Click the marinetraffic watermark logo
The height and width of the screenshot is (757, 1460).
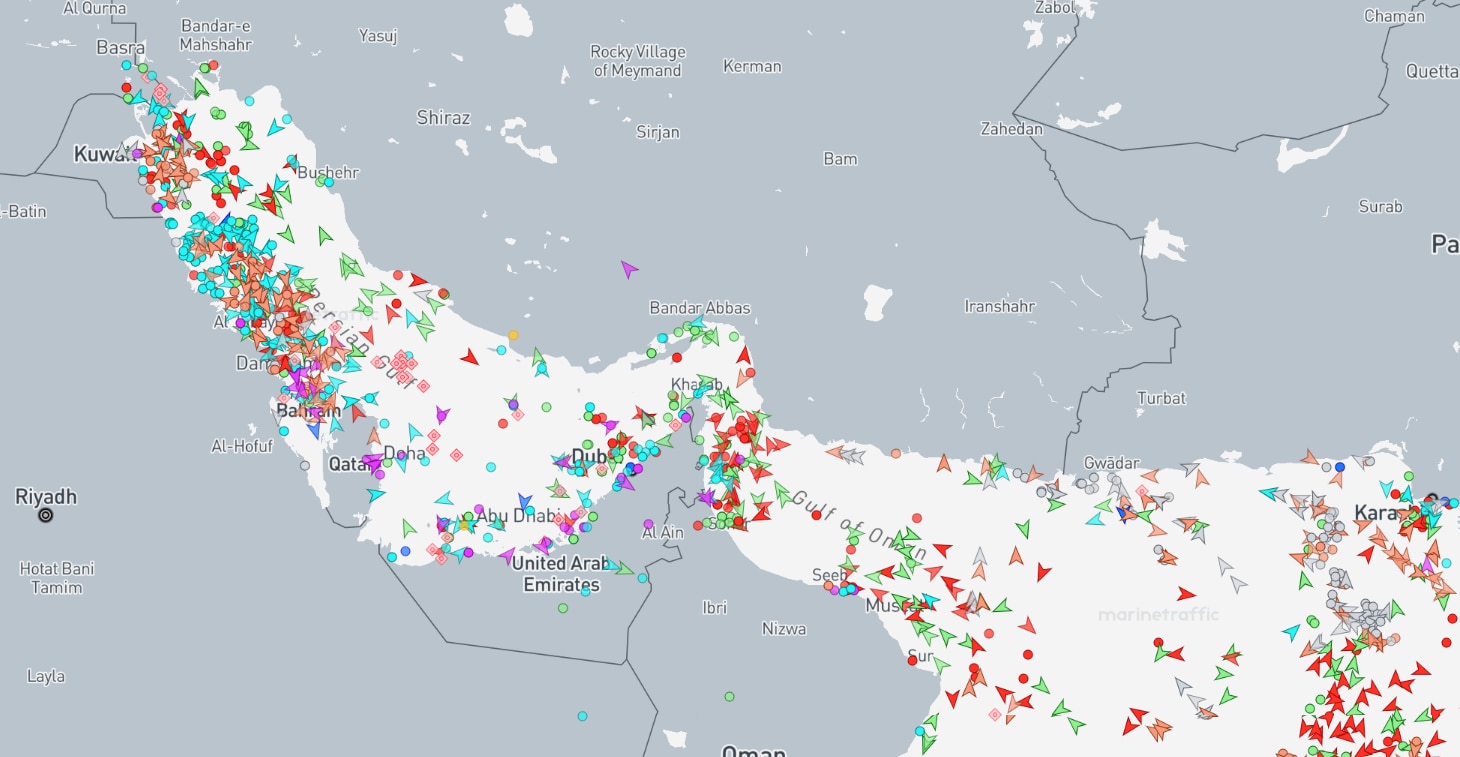(1158, 615)
